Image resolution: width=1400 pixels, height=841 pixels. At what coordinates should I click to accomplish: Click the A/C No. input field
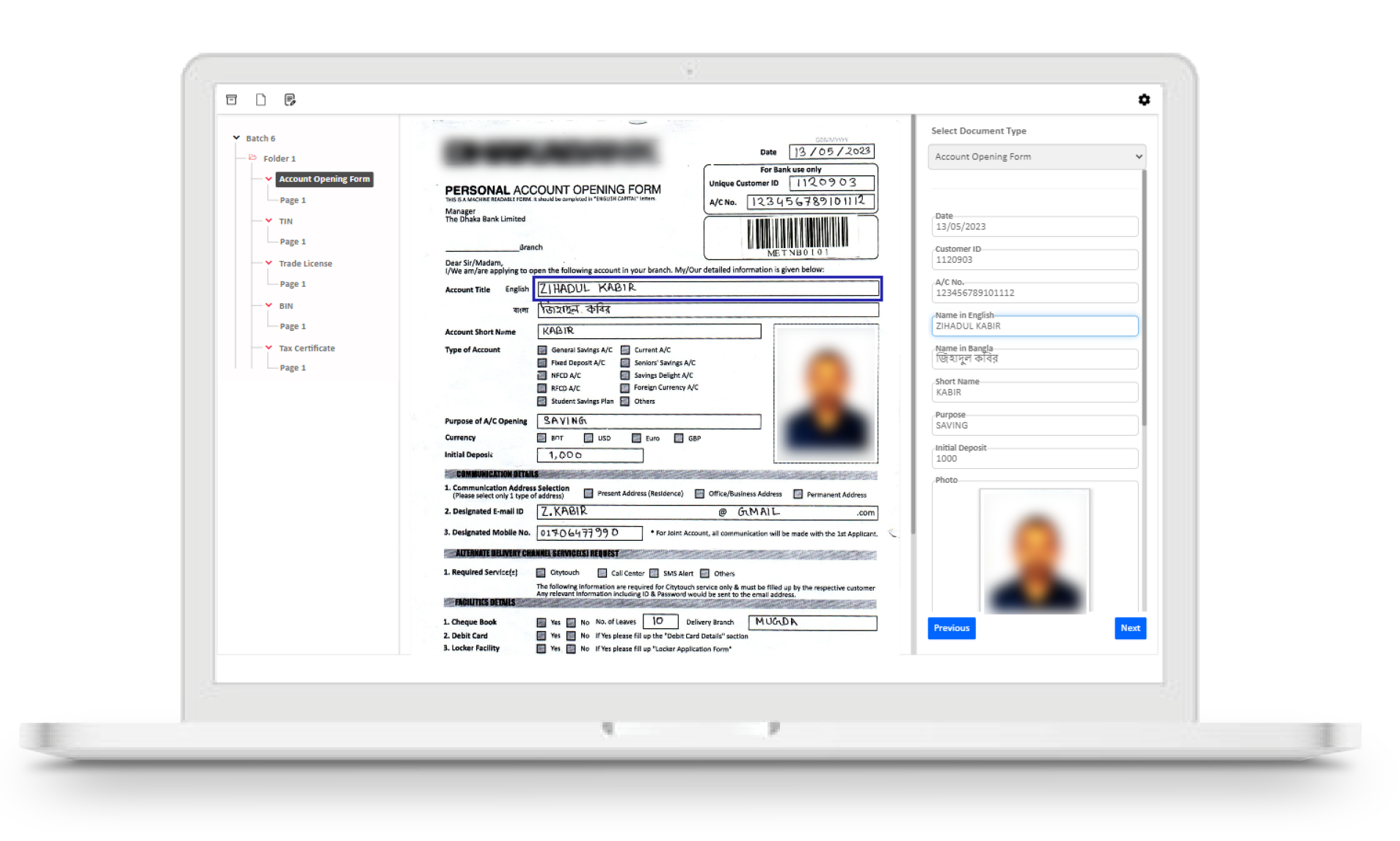coord(1035,293)
